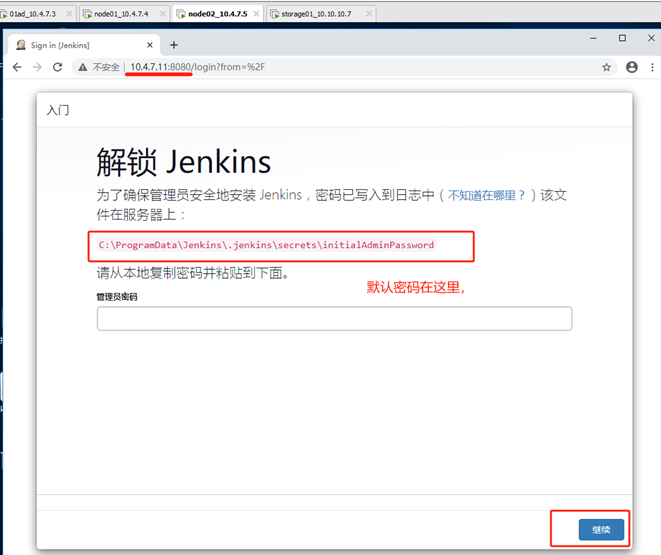Maximize the Chrome browser window
Screen dimensions: 661x555
(622, 38)
